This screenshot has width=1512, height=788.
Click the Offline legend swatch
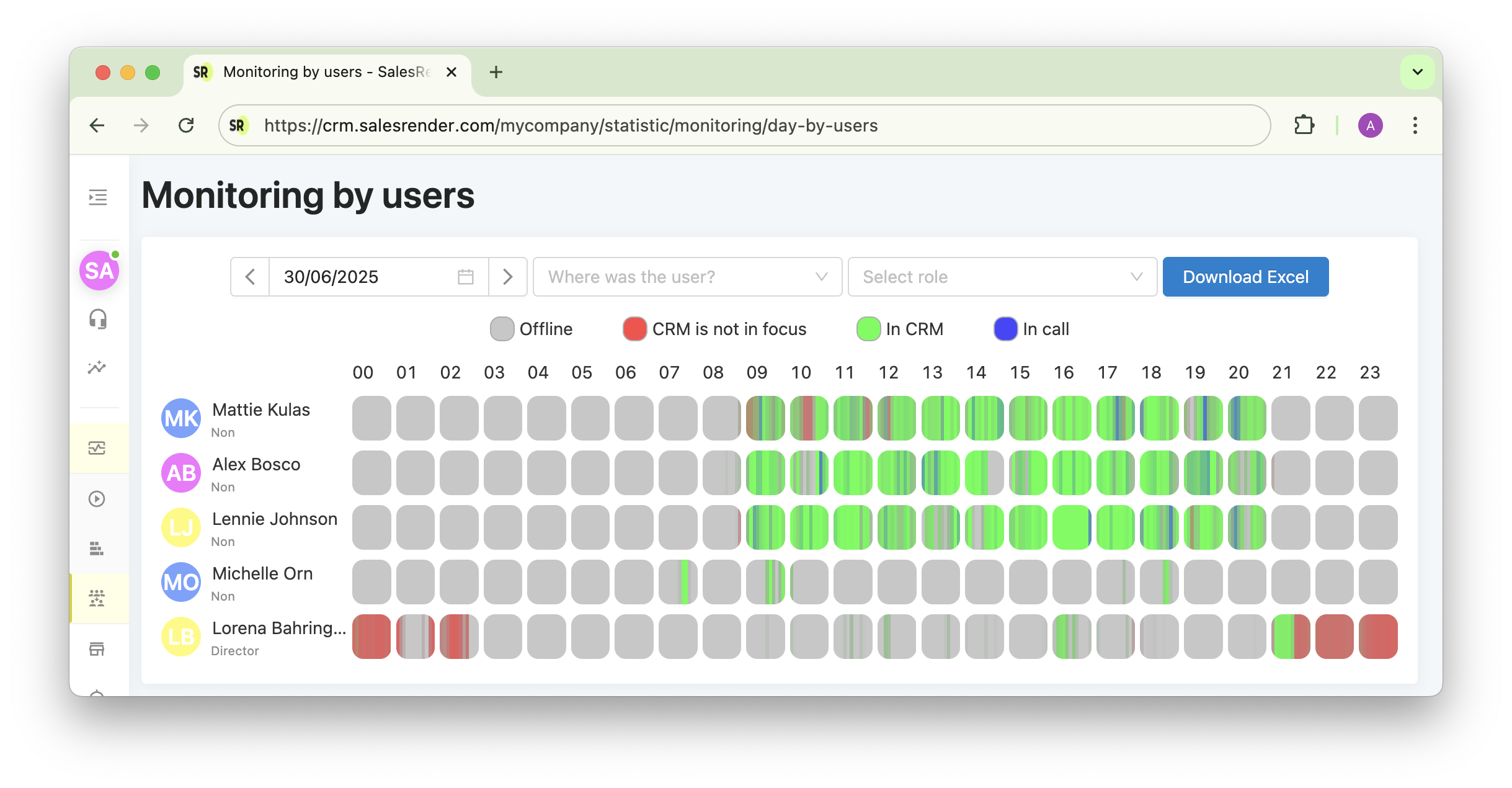(502, 329)
